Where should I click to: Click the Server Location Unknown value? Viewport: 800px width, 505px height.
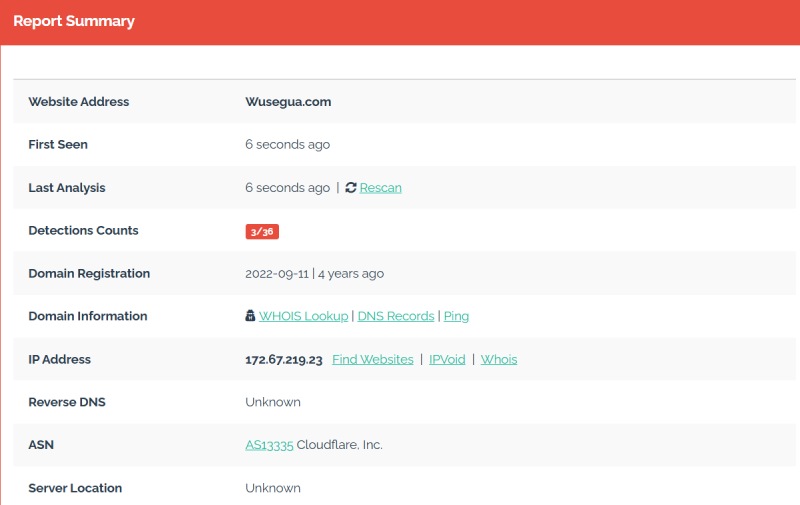click(x=273, y=488)
